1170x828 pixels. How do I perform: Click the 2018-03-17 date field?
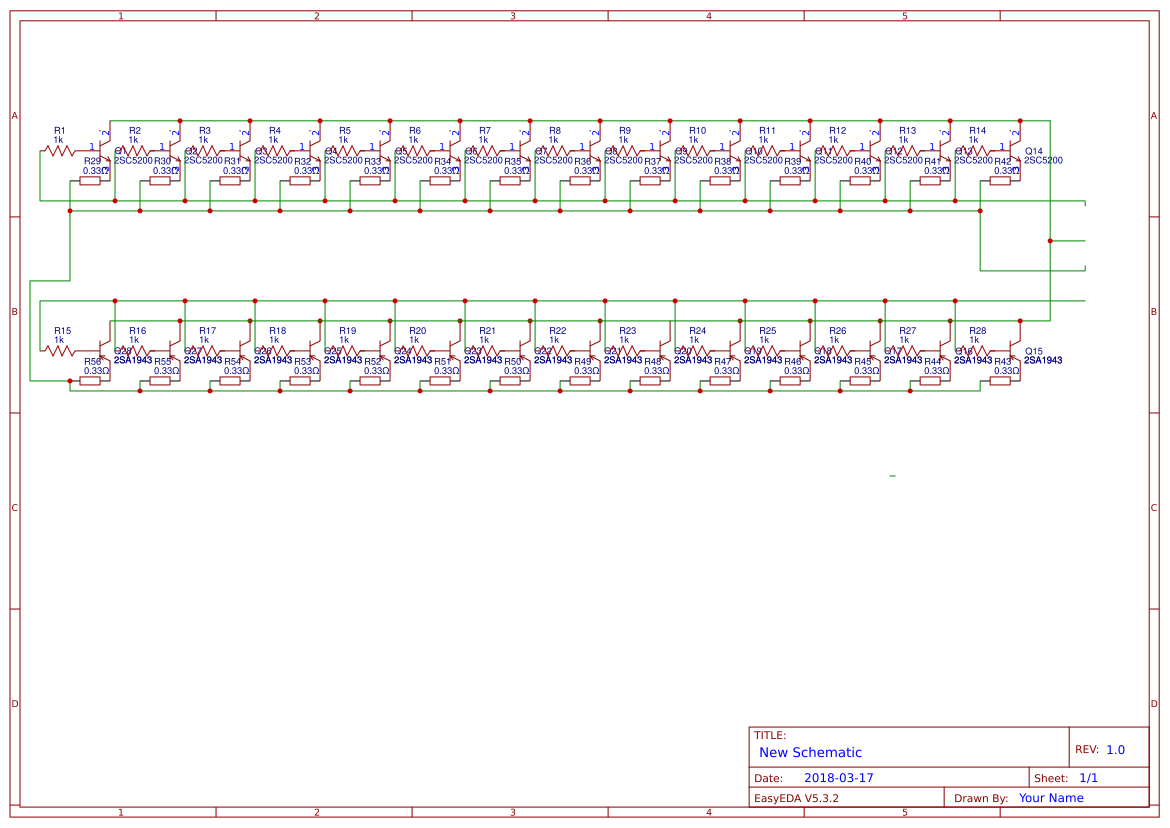coord(838,777)
